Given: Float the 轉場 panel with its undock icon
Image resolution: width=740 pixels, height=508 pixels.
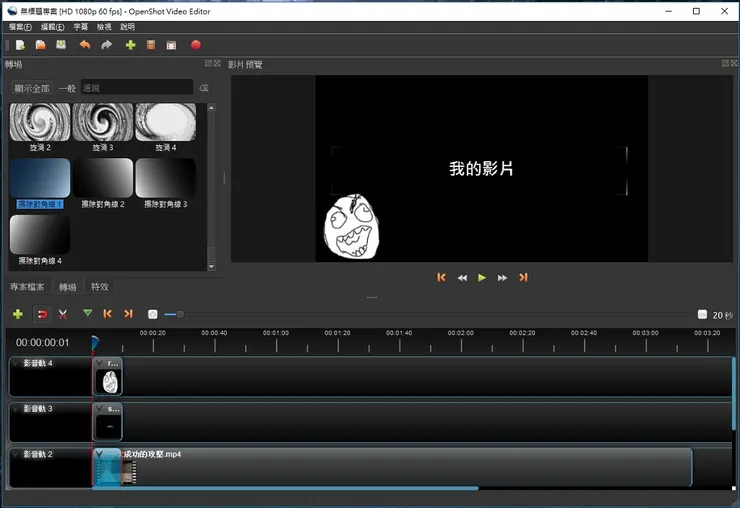Looking at the screenshot, I should [x=208, y=63].
